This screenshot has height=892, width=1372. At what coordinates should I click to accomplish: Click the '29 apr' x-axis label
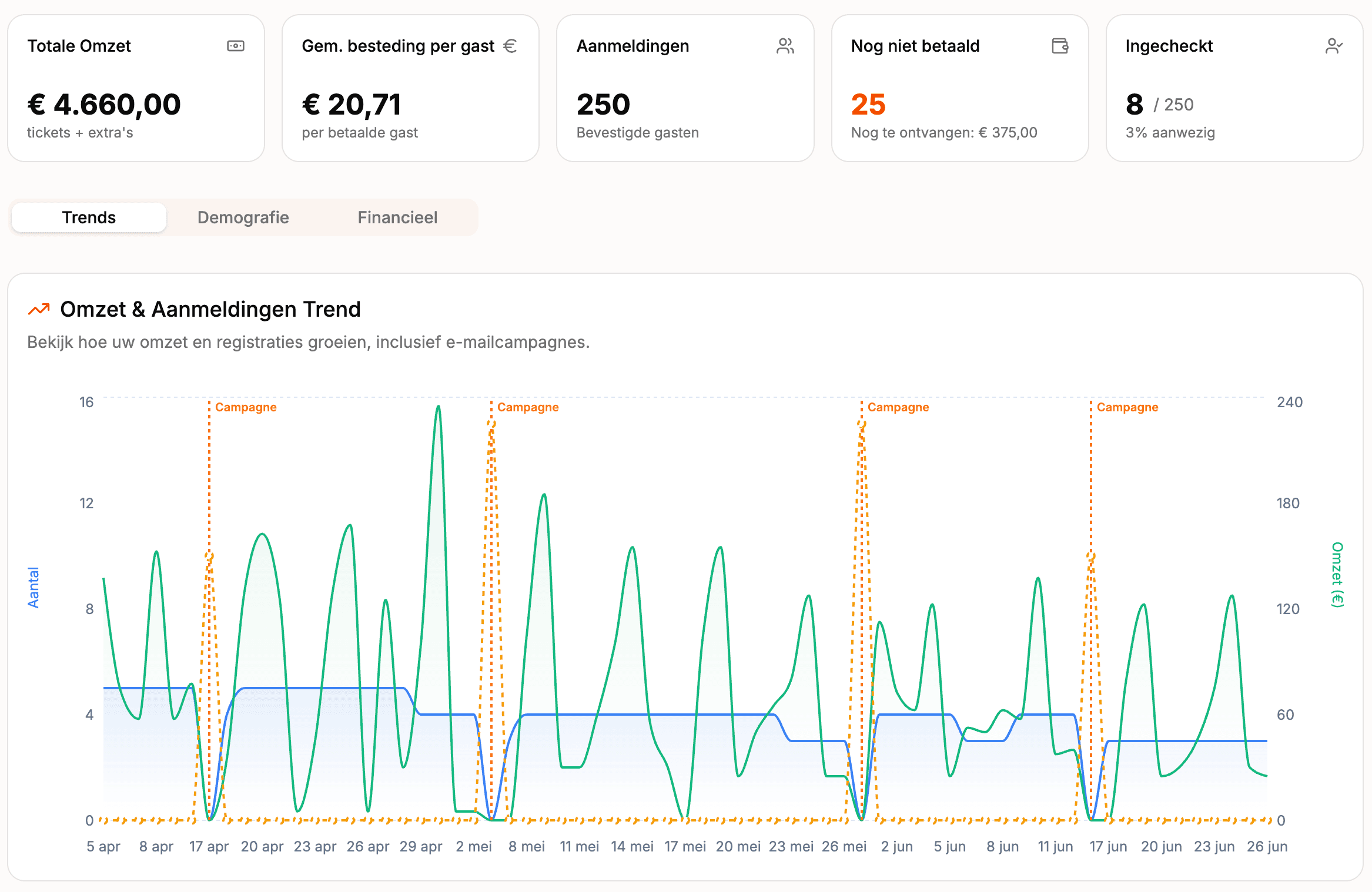tap(421, 847)
